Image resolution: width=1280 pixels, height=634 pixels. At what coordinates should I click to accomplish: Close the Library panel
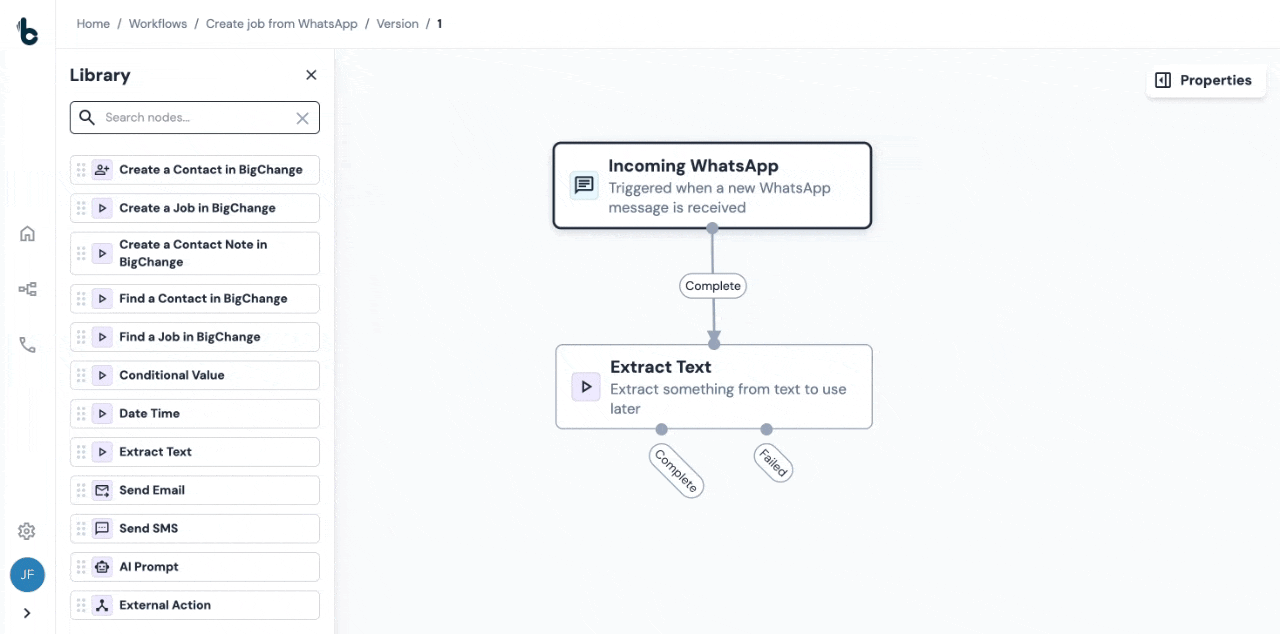311,75
